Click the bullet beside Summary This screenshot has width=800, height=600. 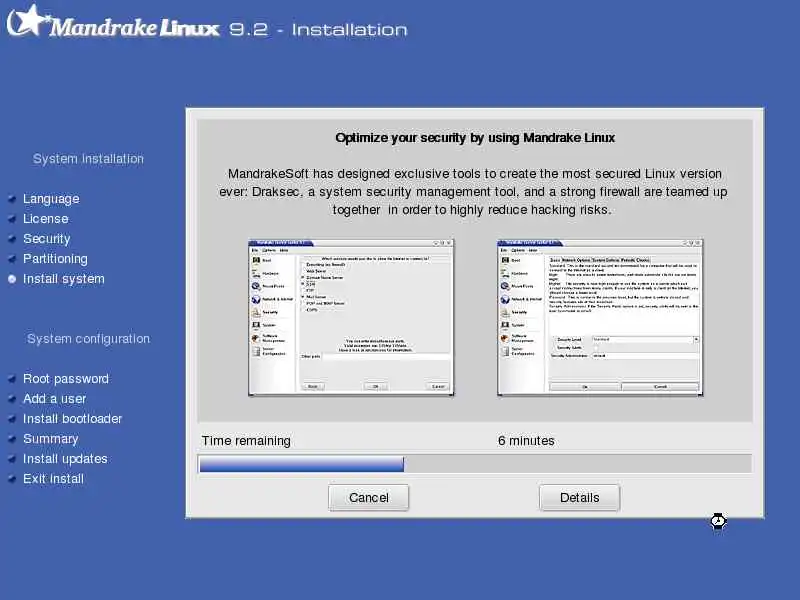pos(12,439)
